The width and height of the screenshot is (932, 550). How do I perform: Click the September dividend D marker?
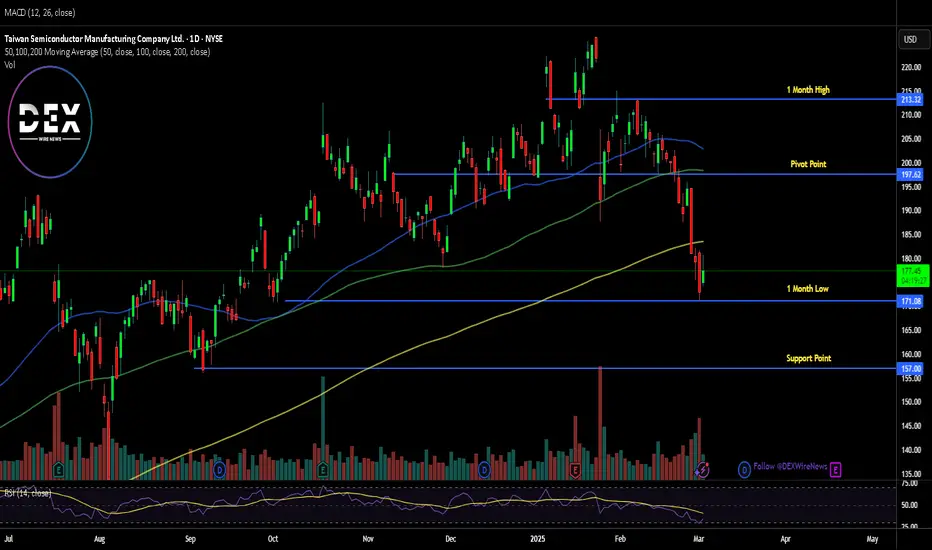[x=219, y=470]
